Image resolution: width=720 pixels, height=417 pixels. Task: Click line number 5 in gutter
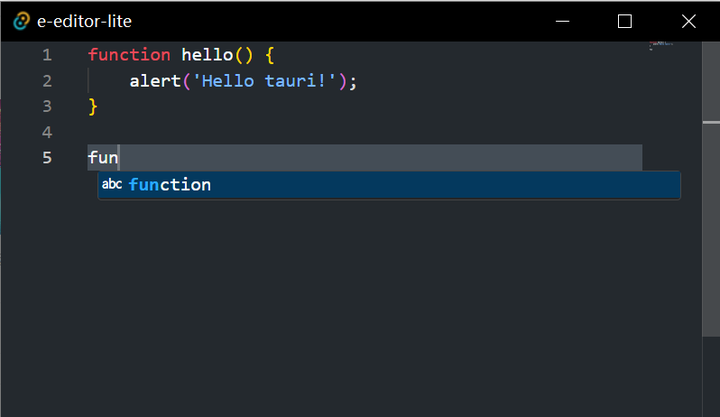[x=46, y=158]
